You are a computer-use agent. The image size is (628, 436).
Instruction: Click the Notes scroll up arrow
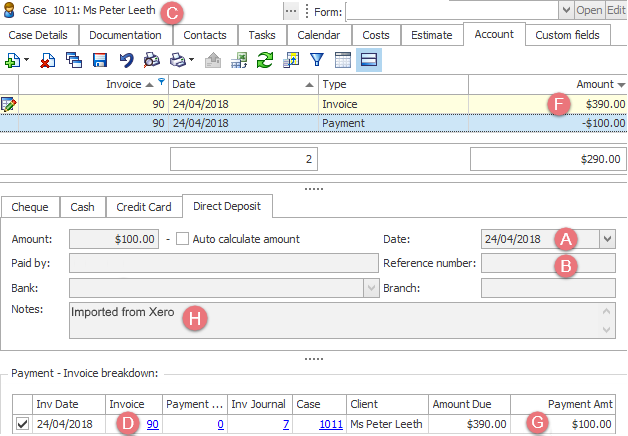point(606,311)
